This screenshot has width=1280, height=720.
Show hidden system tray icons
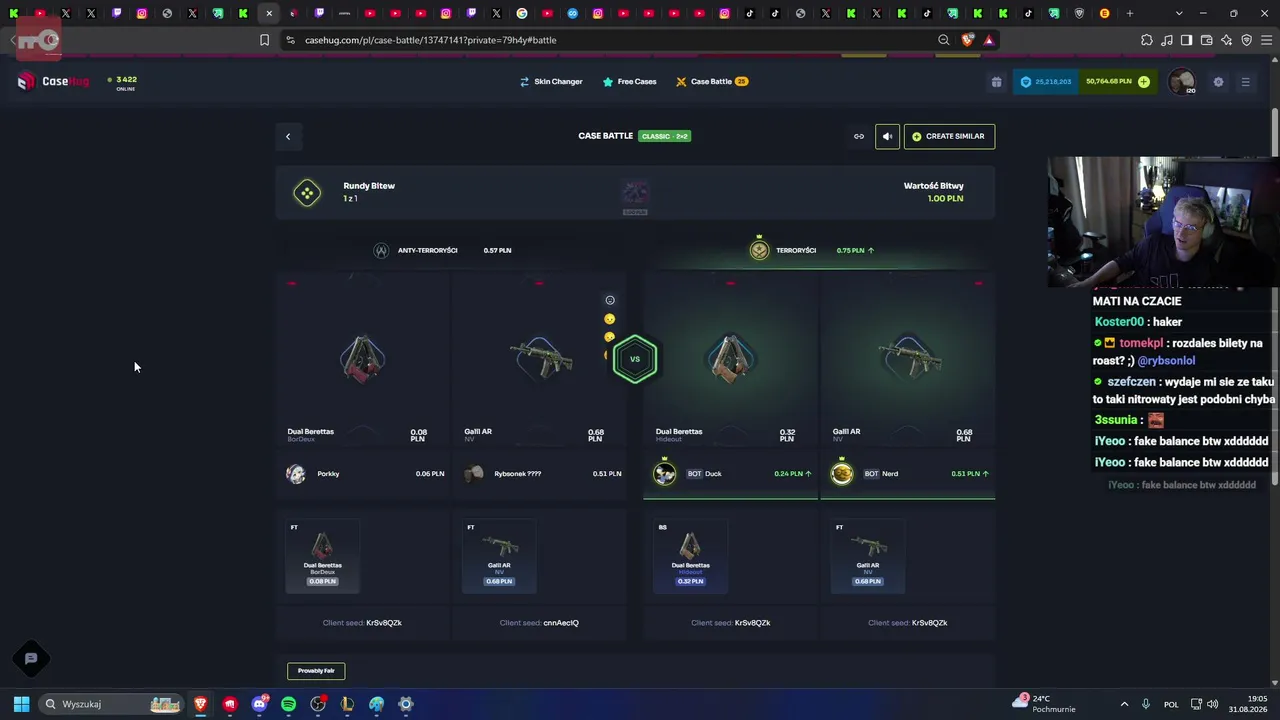1124,704
